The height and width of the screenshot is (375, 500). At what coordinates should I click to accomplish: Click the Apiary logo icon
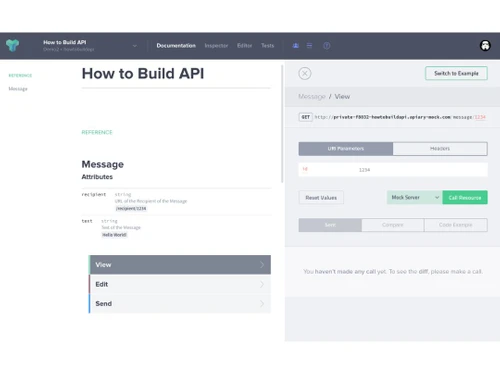[13, 45]
